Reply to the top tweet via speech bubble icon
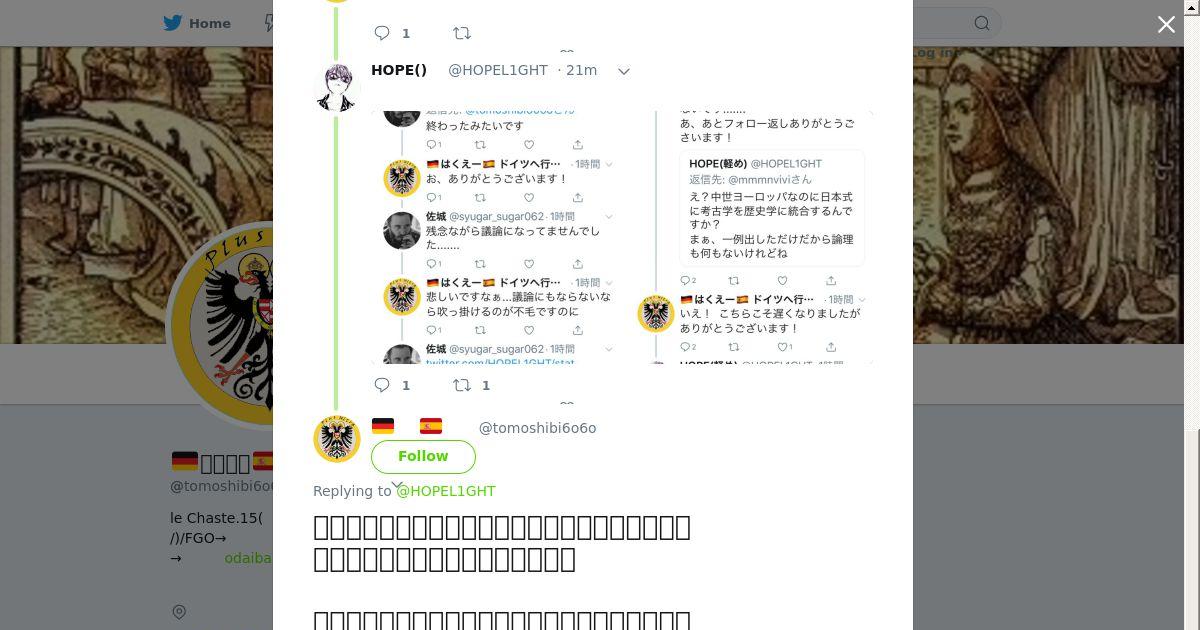The width and height of the screenshot is (1200, 630). tap(382, 33)
